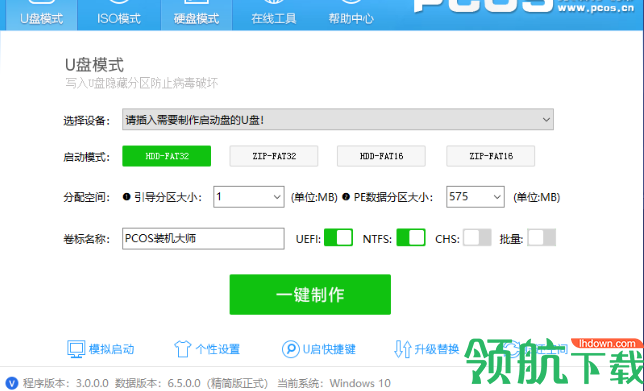The height and width of the screenshot is (391, 644).
Task: Click 当前系统: Windows 10 status text
Action: point(334,383)
